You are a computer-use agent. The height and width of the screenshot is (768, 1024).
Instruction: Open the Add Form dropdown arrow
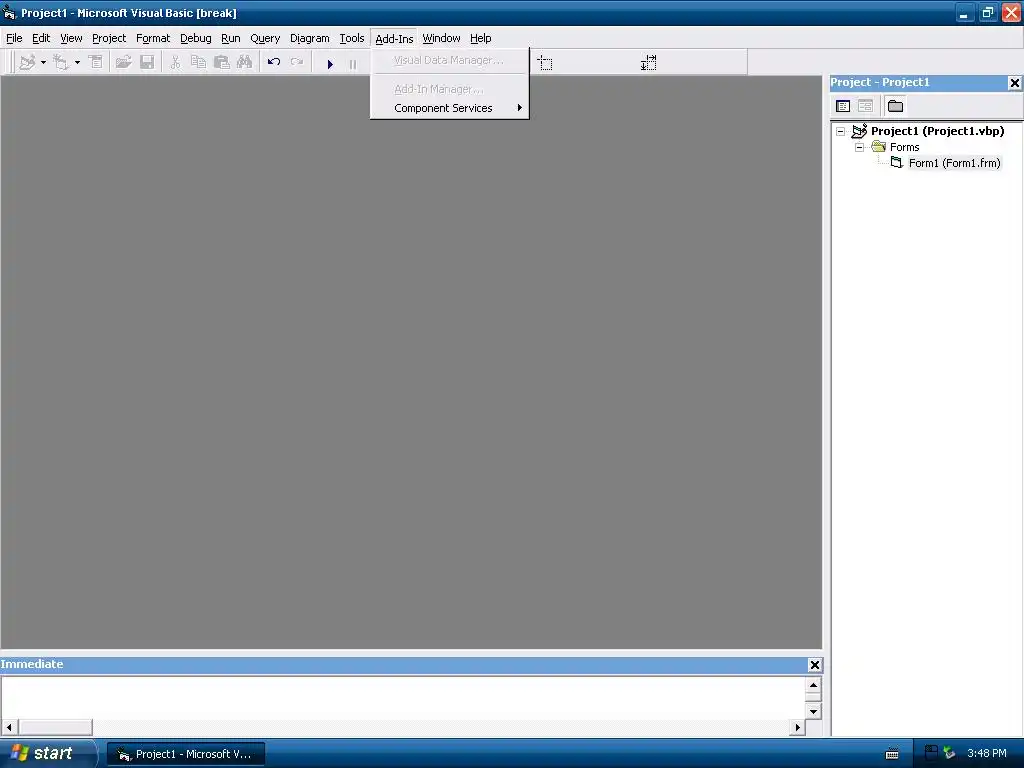(77, 63)
